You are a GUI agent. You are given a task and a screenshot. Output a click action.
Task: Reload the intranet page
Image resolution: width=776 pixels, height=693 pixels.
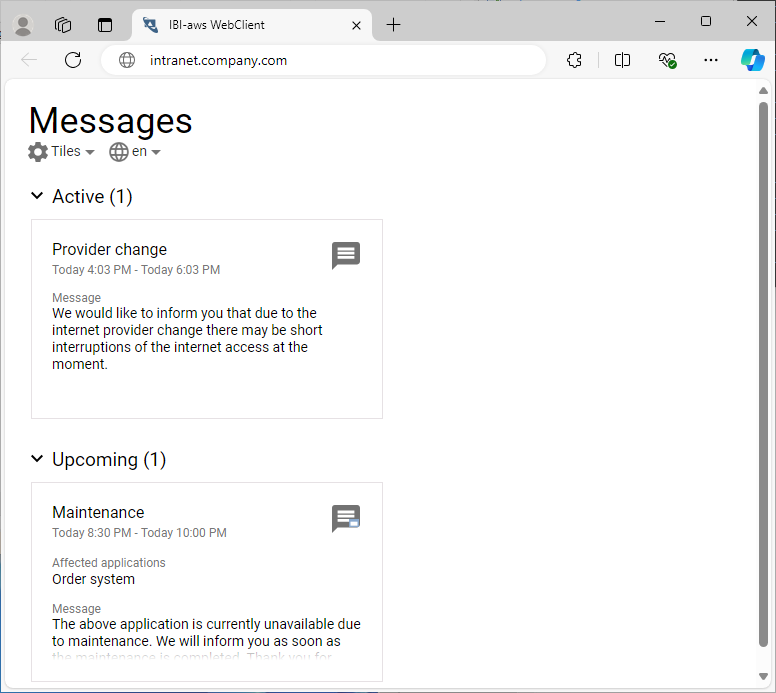(73, 60)
